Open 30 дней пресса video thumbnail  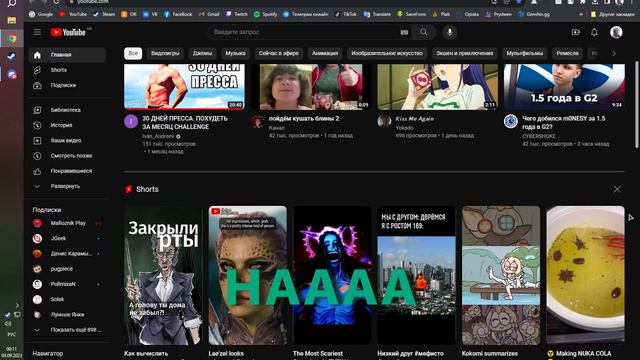point(184,87)
